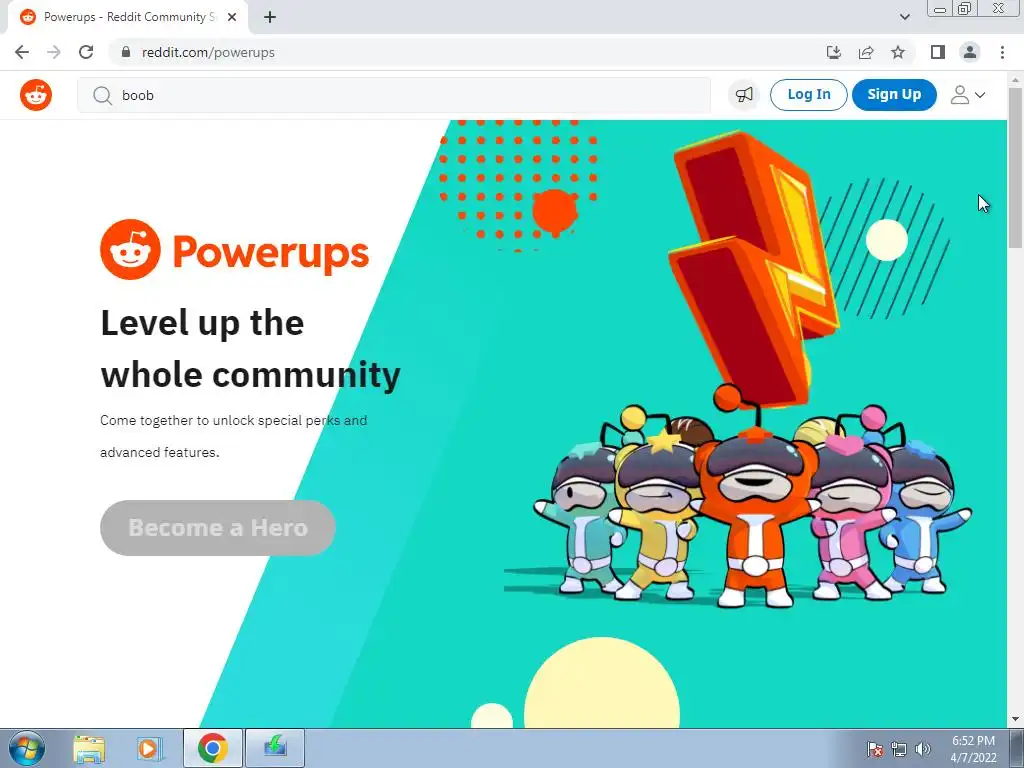Click the install app icon in address bar

click(x=833, y=52)
